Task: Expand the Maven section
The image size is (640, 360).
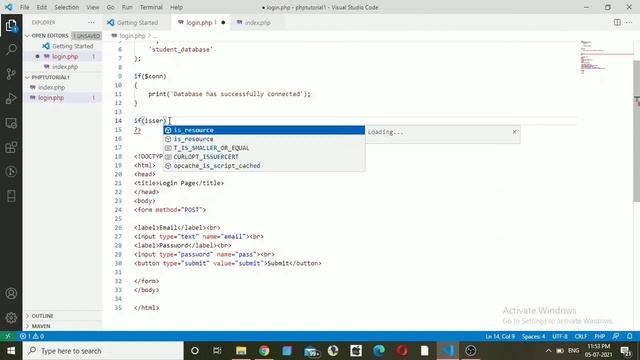Action: (x=62, y=326)
